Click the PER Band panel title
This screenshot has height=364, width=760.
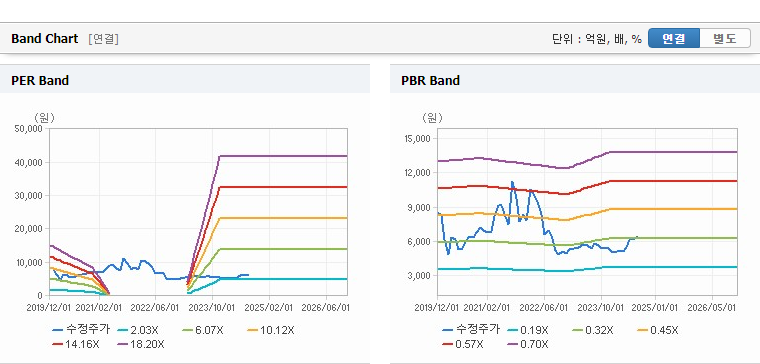pos(40,80)
